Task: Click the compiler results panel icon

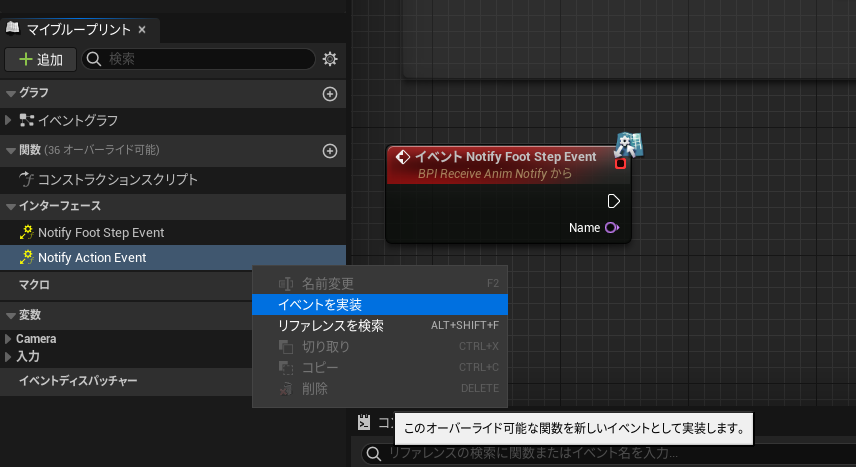Action: click(364, 422)
